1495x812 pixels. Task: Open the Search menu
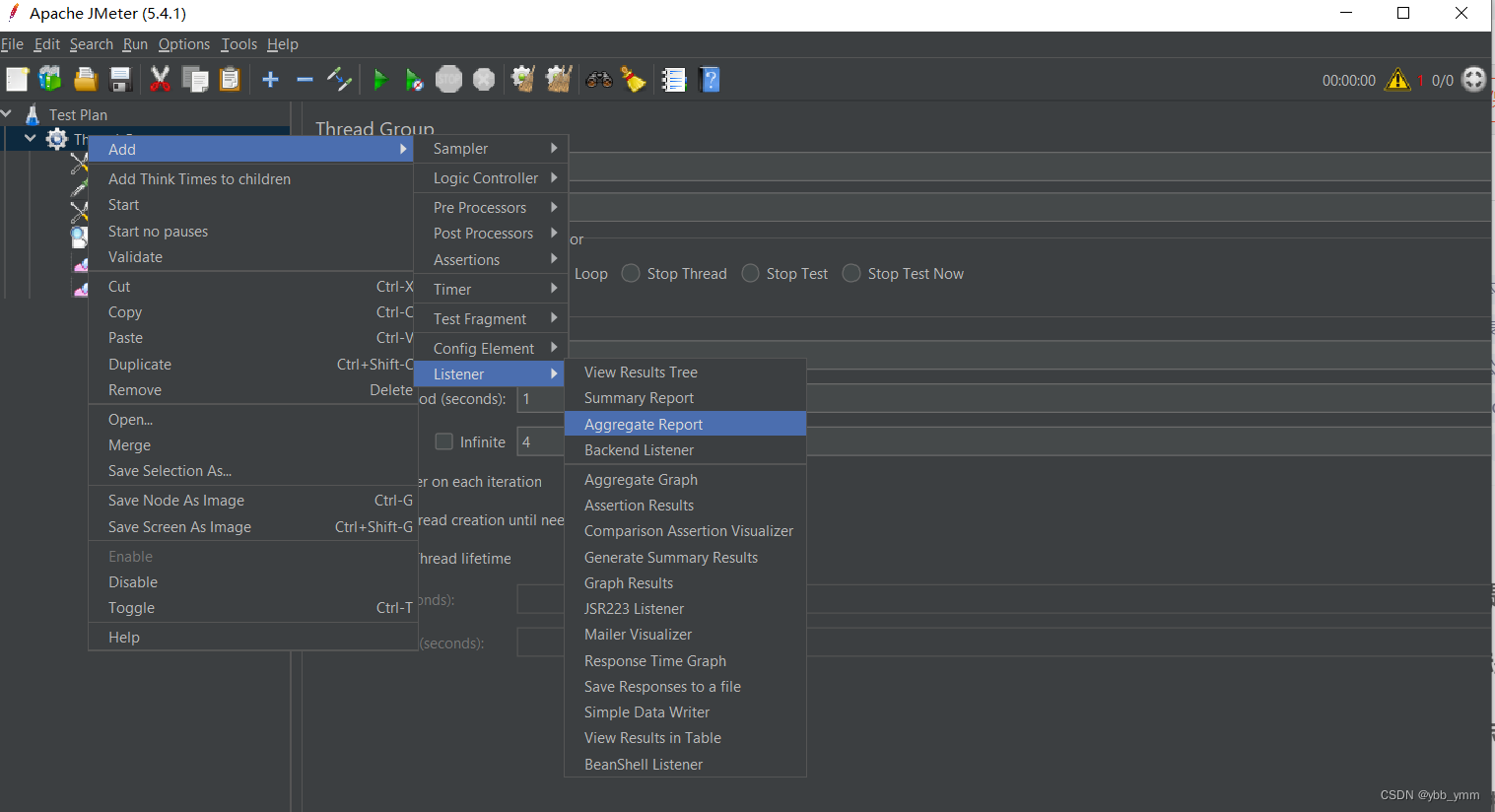[x=91, y=44]
